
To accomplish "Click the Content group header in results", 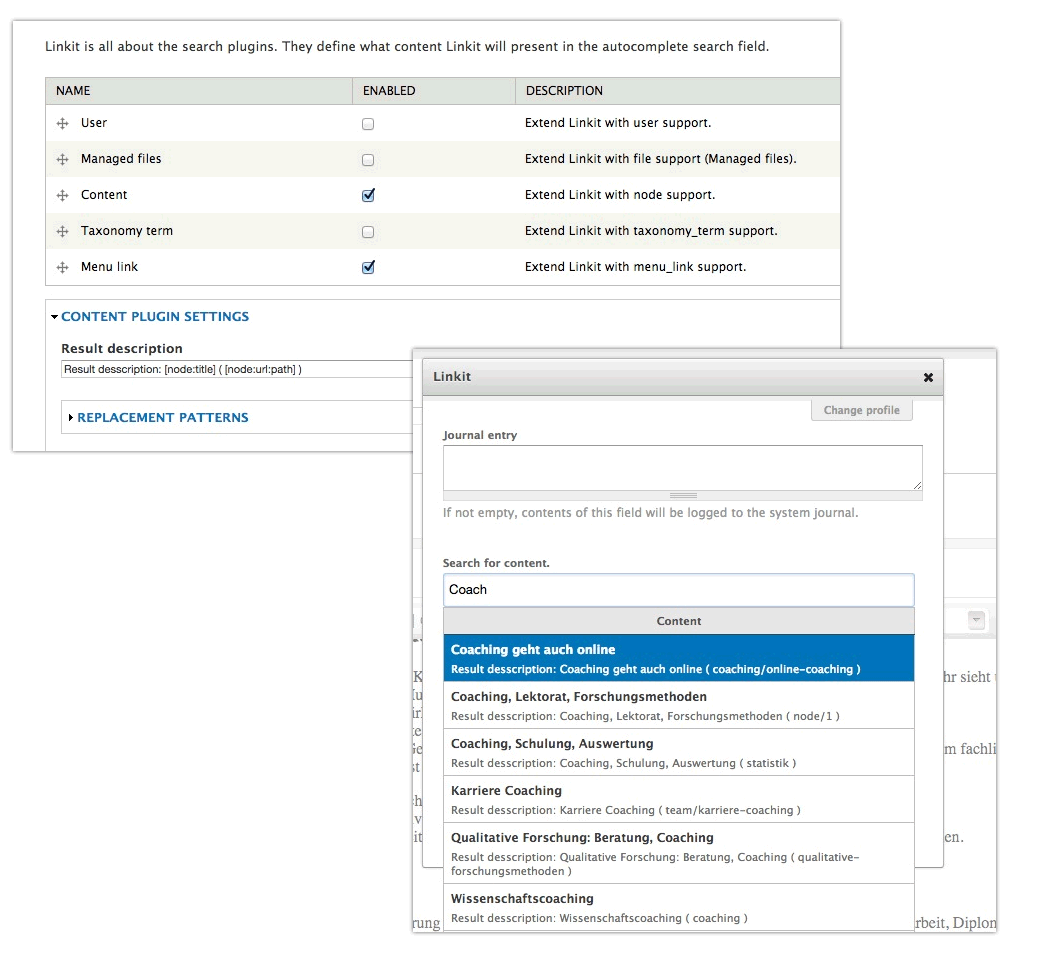I will click(x=678, y=621).
